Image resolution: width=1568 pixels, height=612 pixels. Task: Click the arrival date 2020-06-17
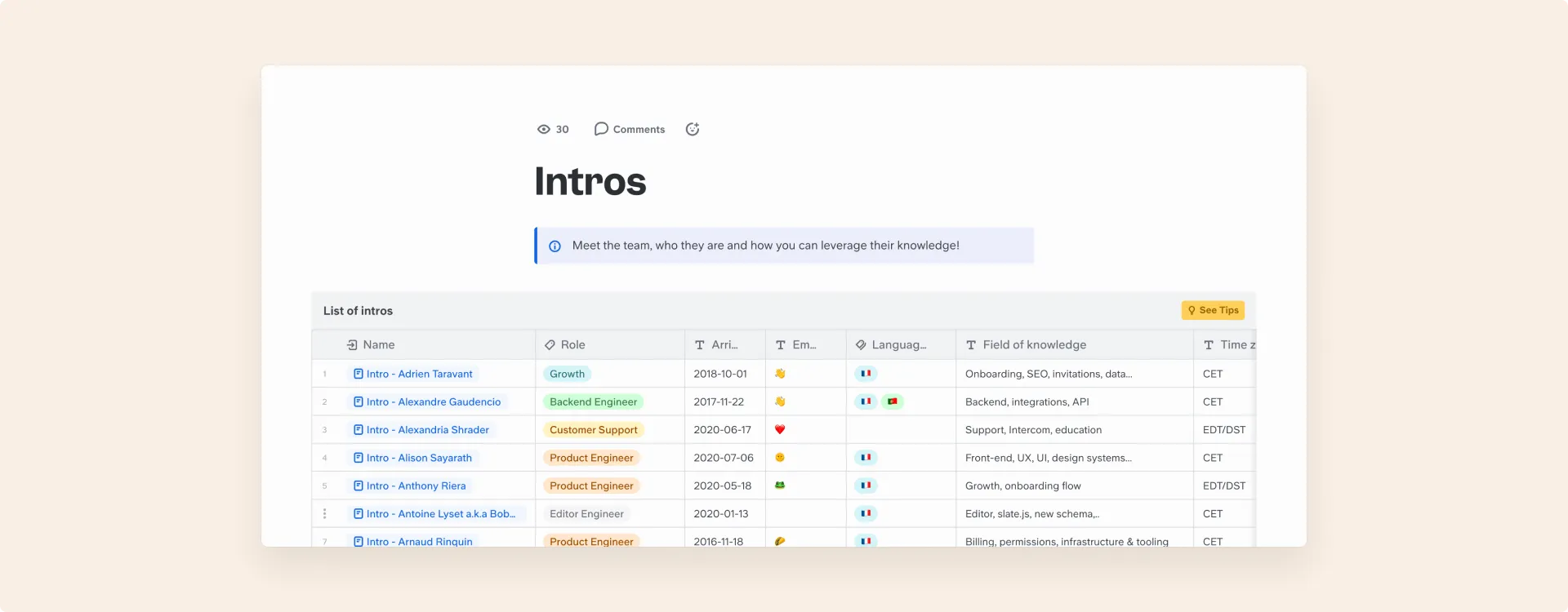723,430
